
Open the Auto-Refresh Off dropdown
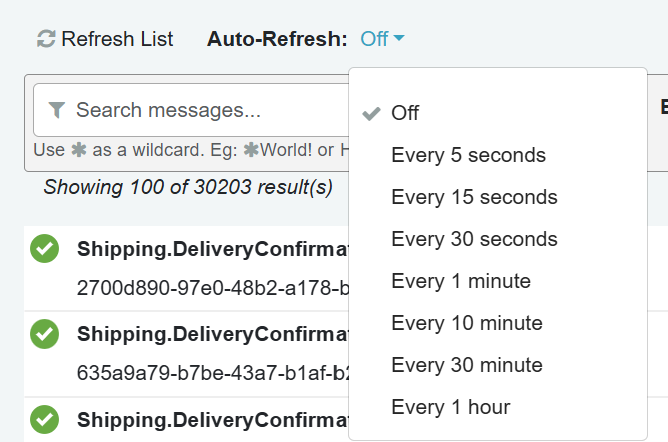[x=382, y=39]
